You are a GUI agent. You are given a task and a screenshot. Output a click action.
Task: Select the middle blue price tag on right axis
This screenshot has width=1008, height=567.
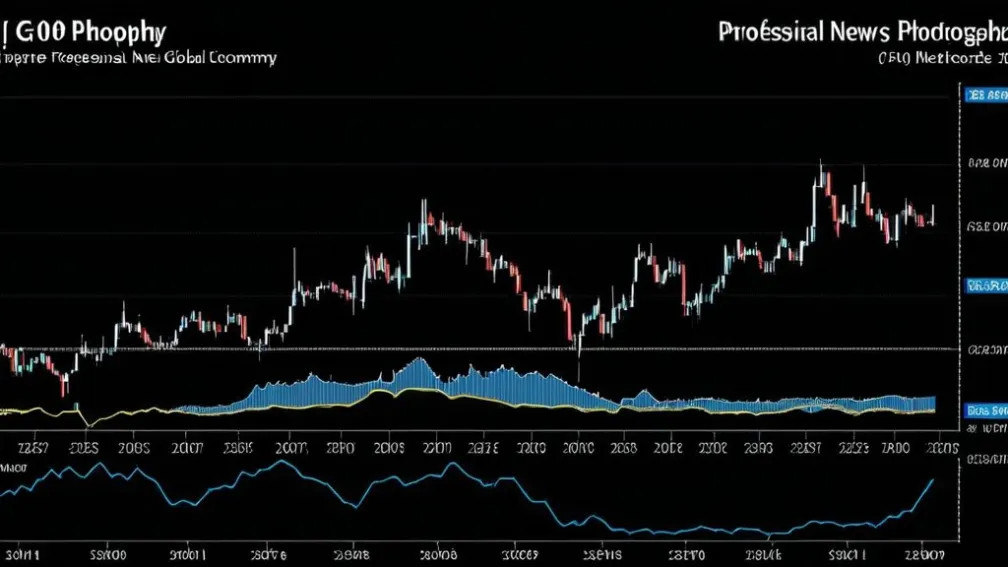pos(984,286)
